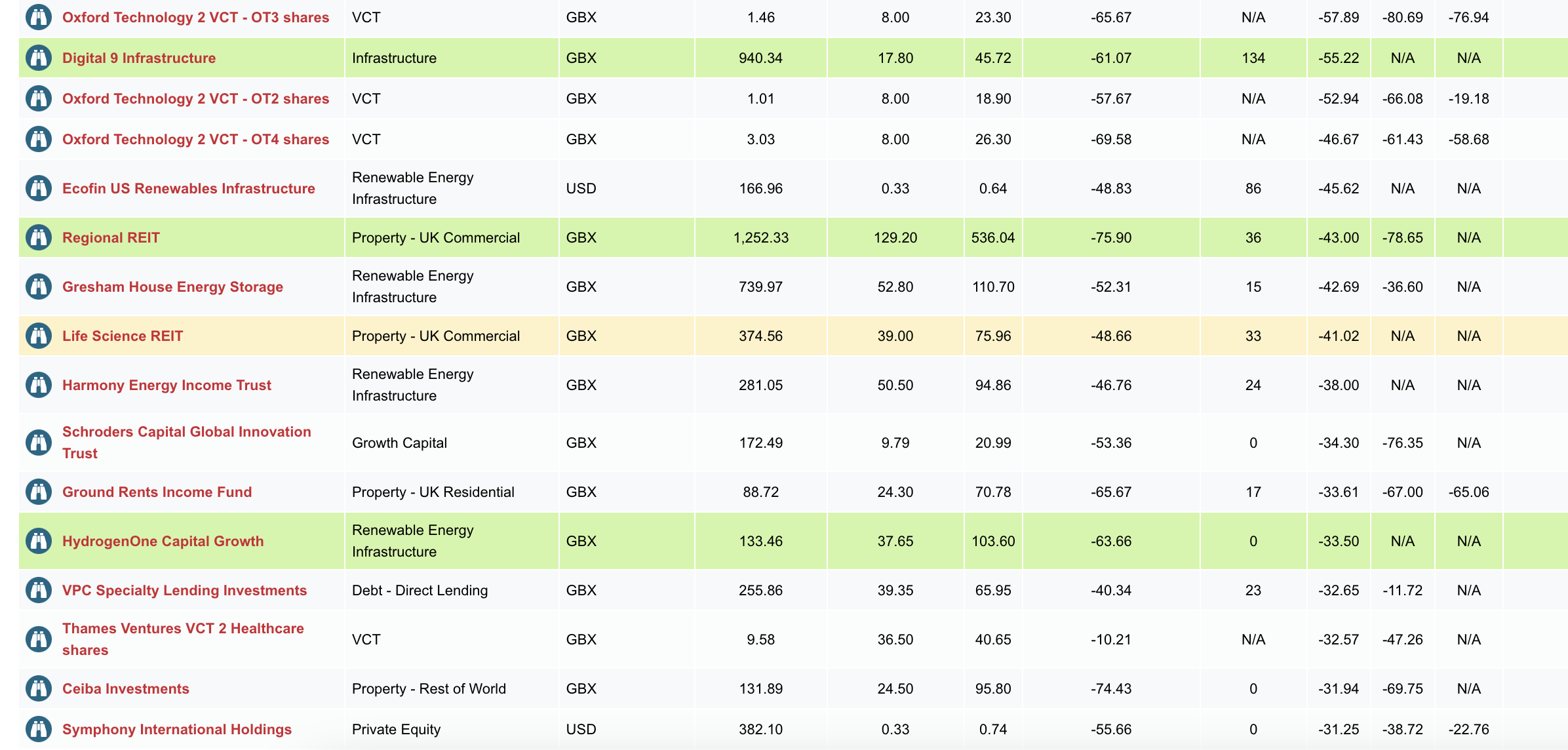Click binoculars icon for VPC Specialty Lending
The height and width of the screenshot is (750, 1568).
point(39,590)
